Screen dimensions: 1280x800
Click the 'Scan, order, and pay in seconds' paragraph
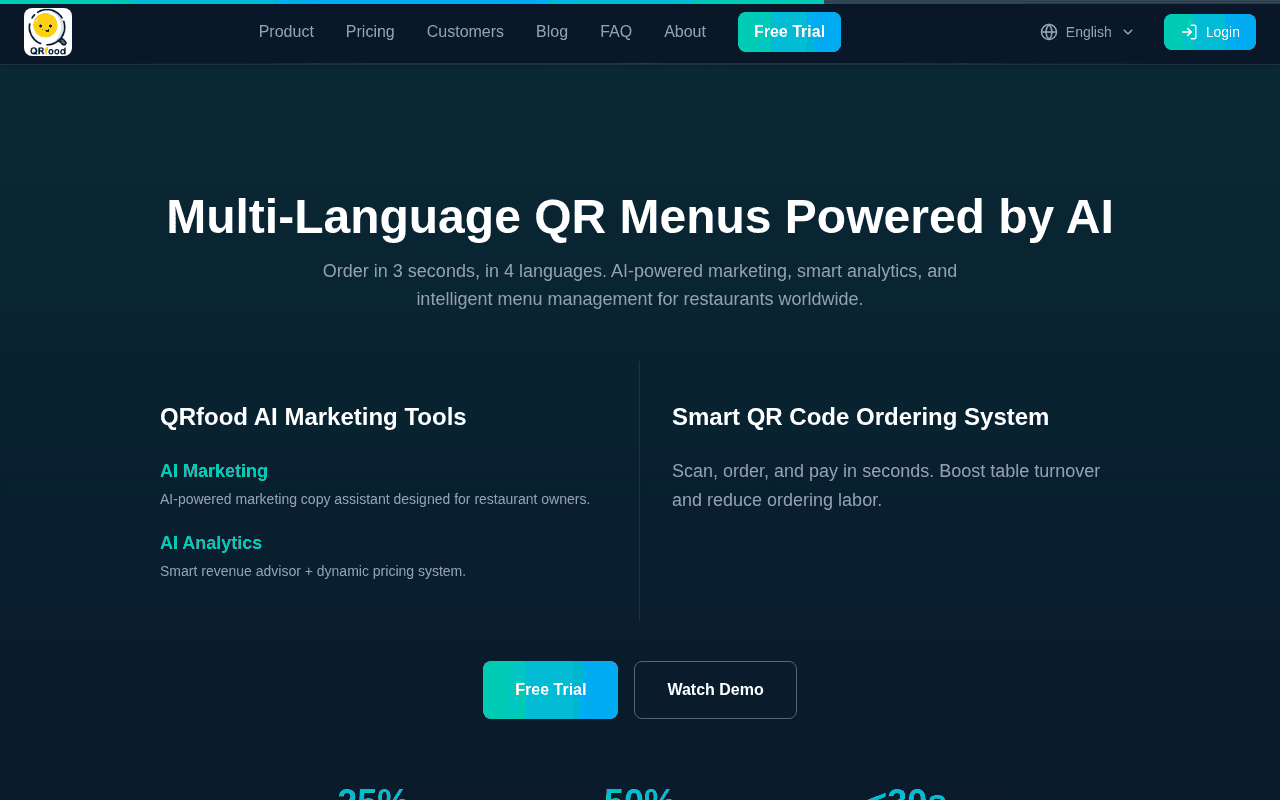pos(886,485)
